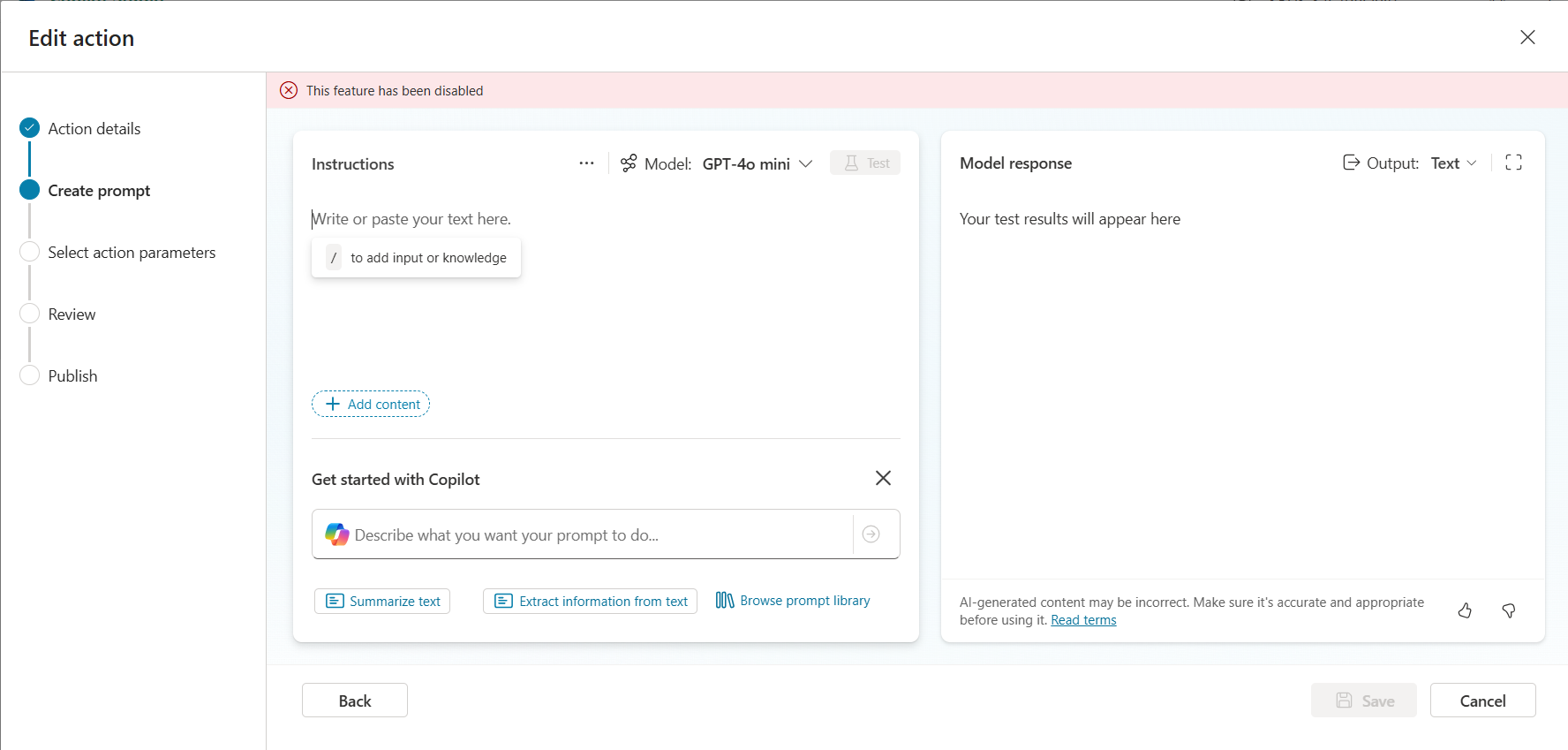This screenshot has height=750, width=1568.
Task: Choose Extract information from text suggestion
Action: click(590, 601)
